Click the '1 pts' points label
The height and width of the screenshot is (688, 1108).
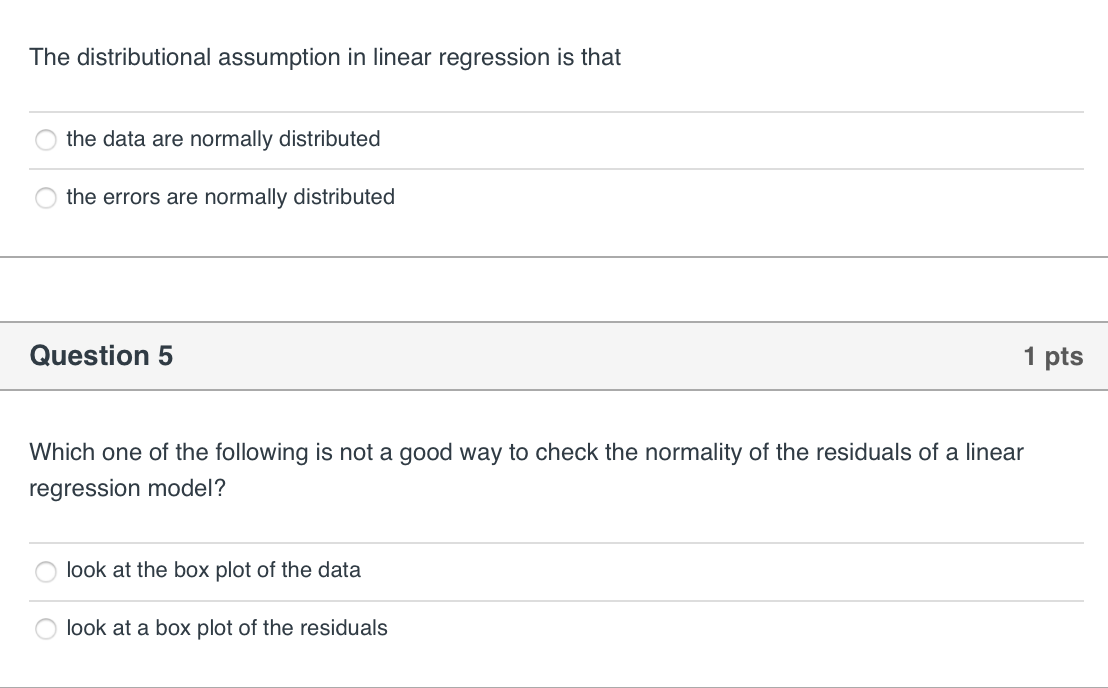pyautogui.click(x=1052, y=356)
